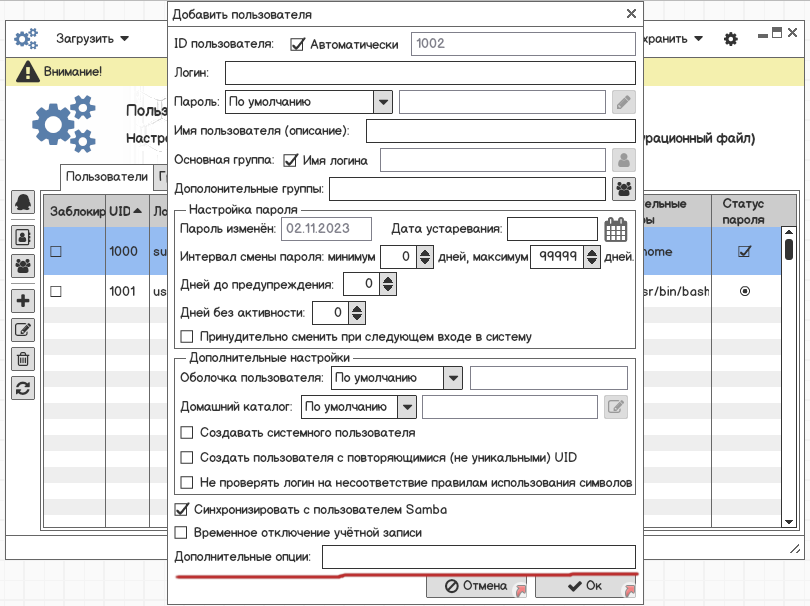Open the settings gear icon in header
Viewport: 810px width, 606px height.
pos(730,39)
